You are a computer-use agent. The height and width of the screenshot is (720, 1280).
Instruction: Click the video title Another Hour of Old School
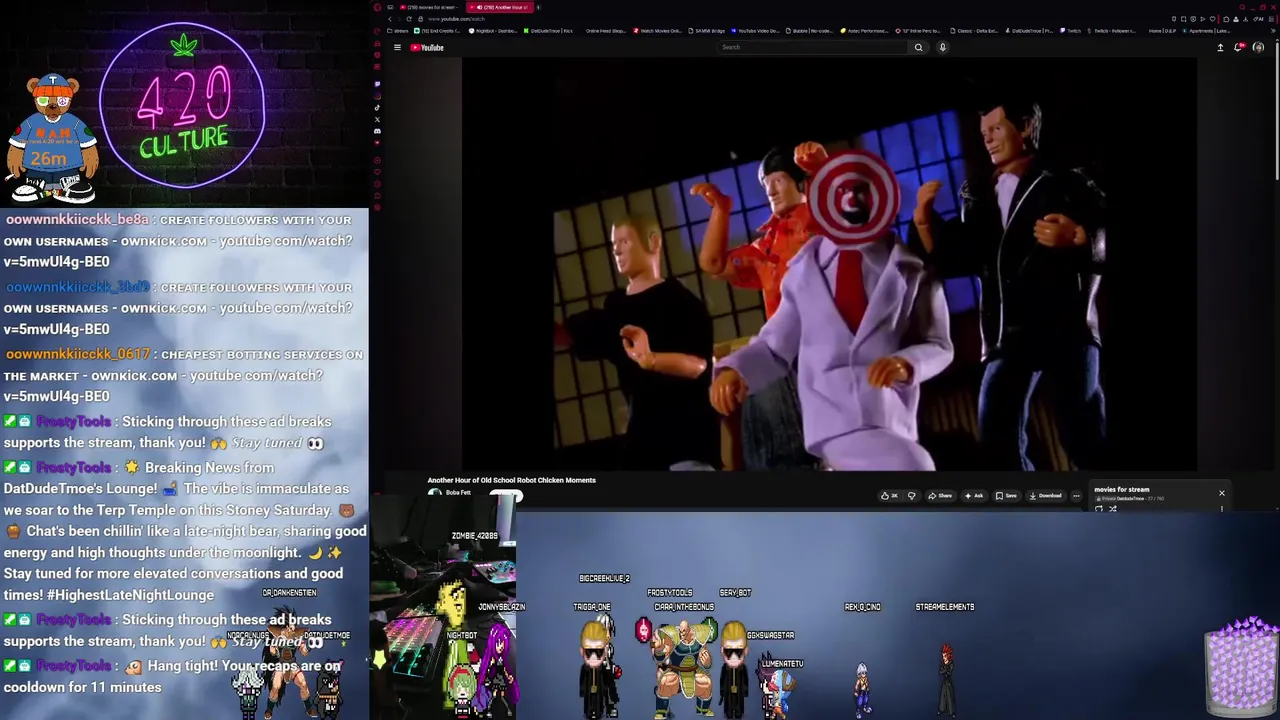click(512, 480)
